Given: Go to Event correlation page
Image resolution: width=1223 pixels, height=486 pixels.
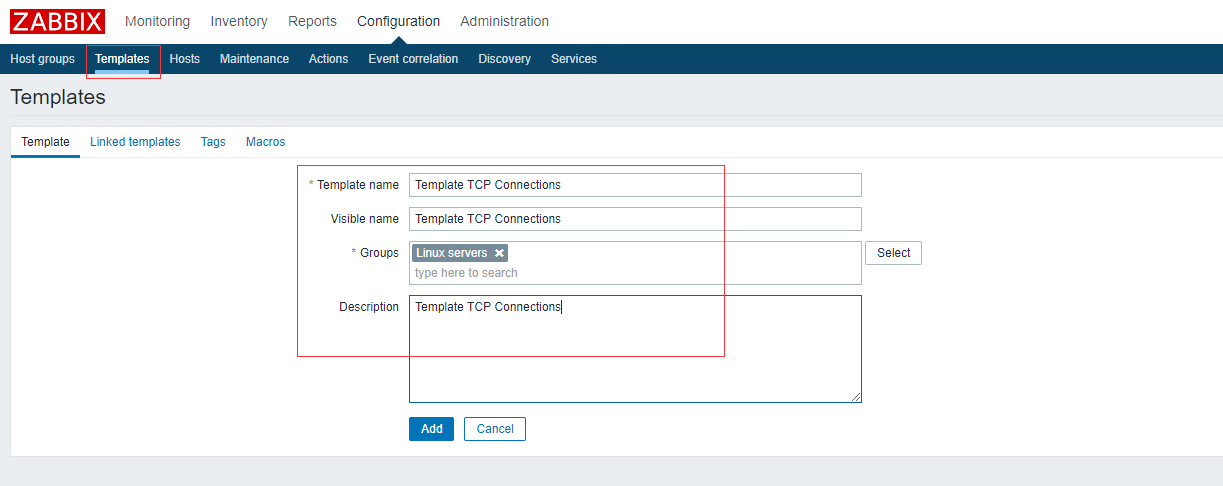Looking at the screenshot, I should (x=413, y=59).
